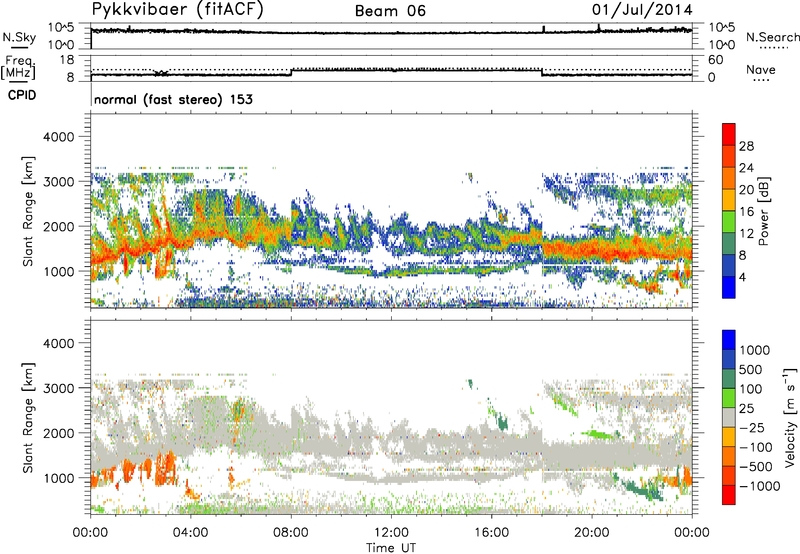Viewport: 800px width, 554px height.
Task: Click the red bottom of the Velocity colorbar
Action: (729, 495)
